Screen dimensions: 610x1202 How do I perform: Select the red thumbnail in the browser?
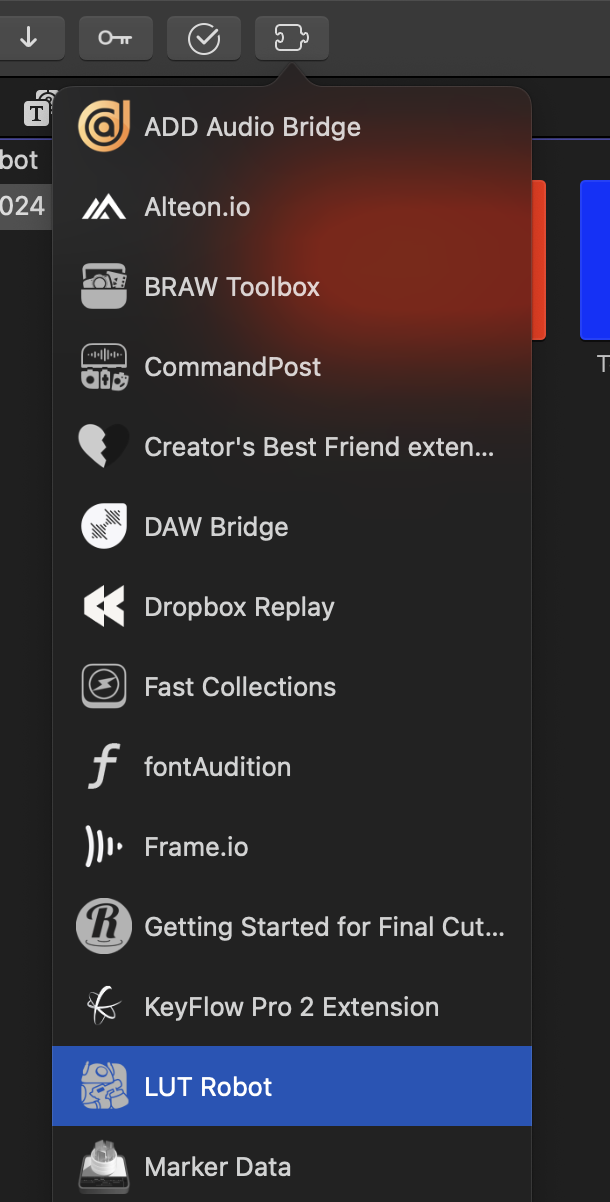click(x=539, y=260)
